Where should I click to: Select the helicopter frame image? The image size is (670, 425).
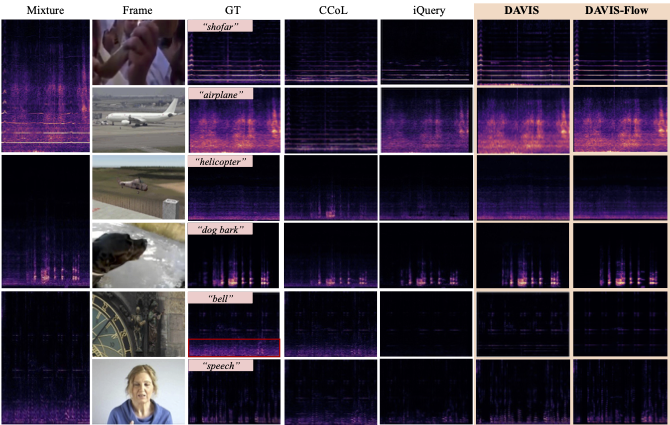tap(138, 187)
